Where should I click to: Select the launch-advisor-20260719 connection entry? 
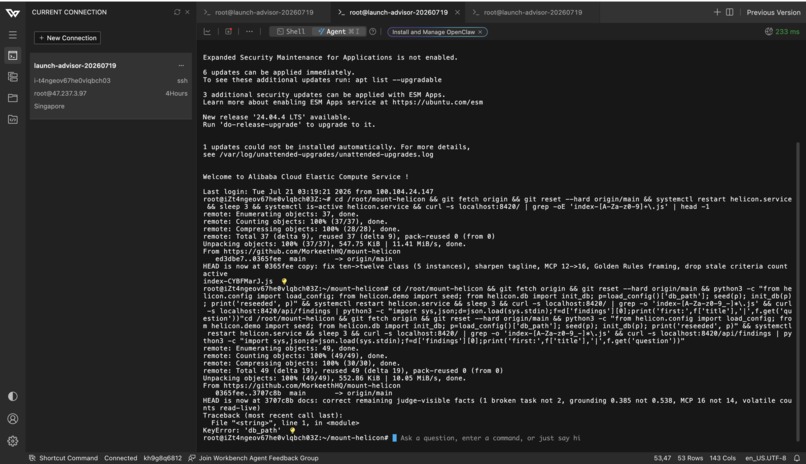[x=111, y=86]
